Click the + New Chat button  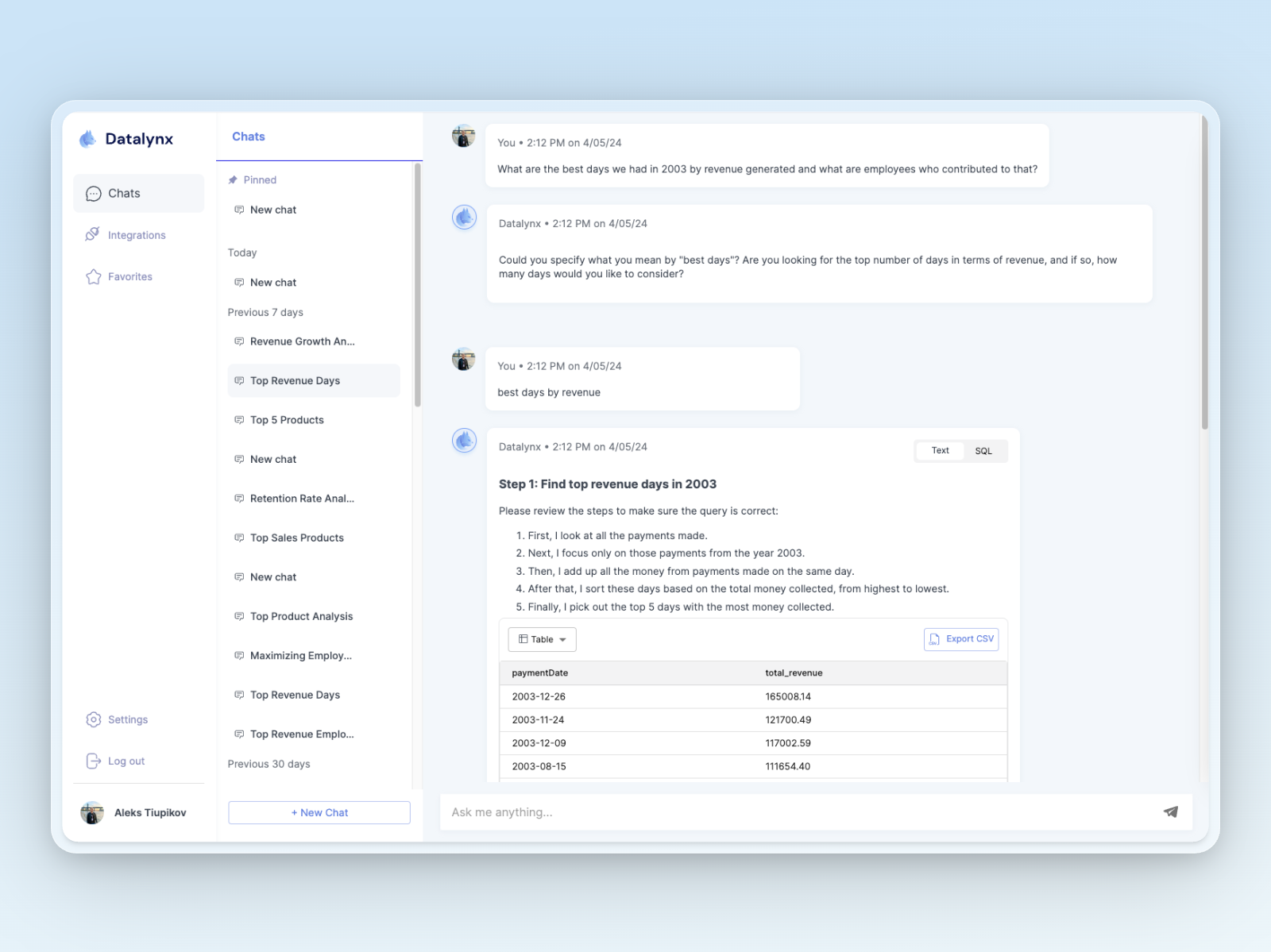click(319, 812)
